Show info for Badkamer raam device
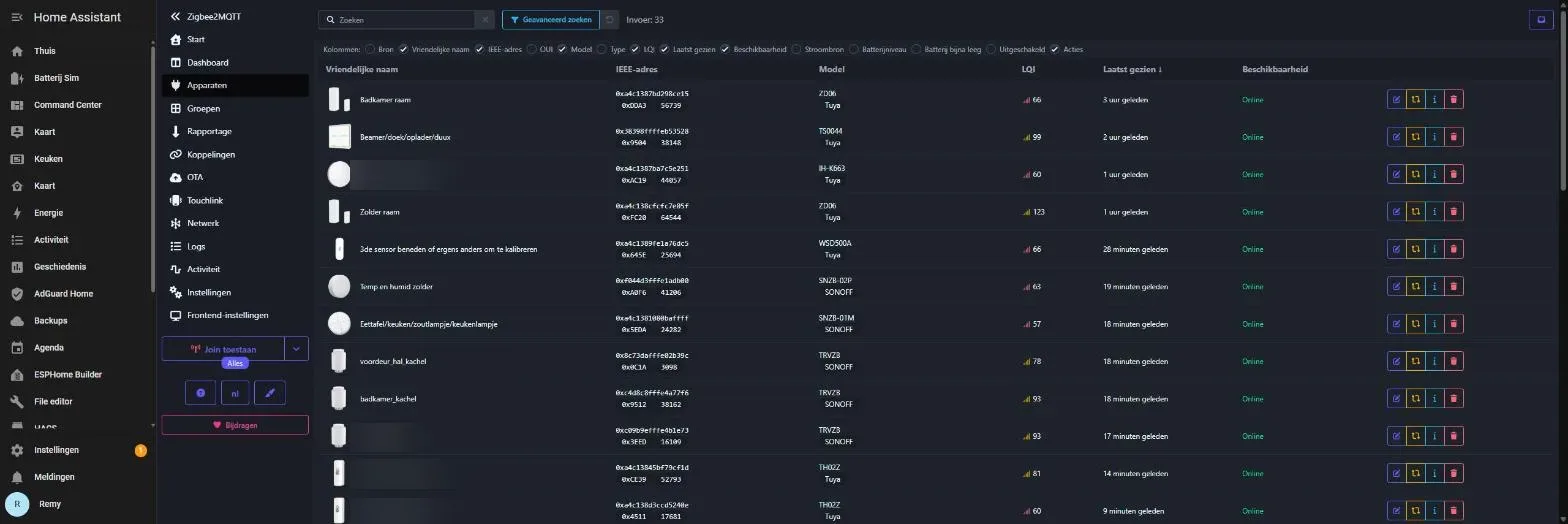1568x524 pixels. pyautogui.click(x=1434, y=99)
